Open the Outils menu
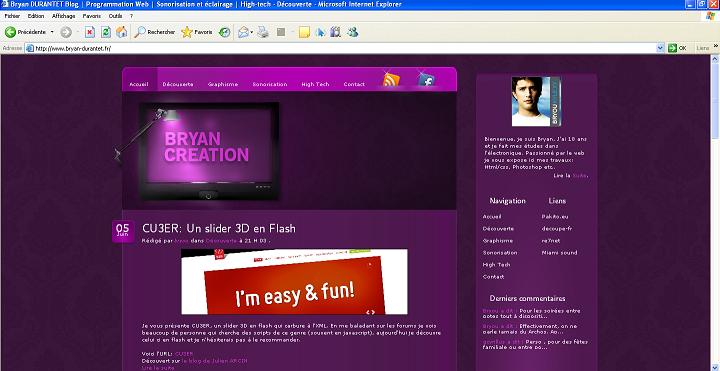The width and height of the screenshot is (720, 371). pos(116,16)
